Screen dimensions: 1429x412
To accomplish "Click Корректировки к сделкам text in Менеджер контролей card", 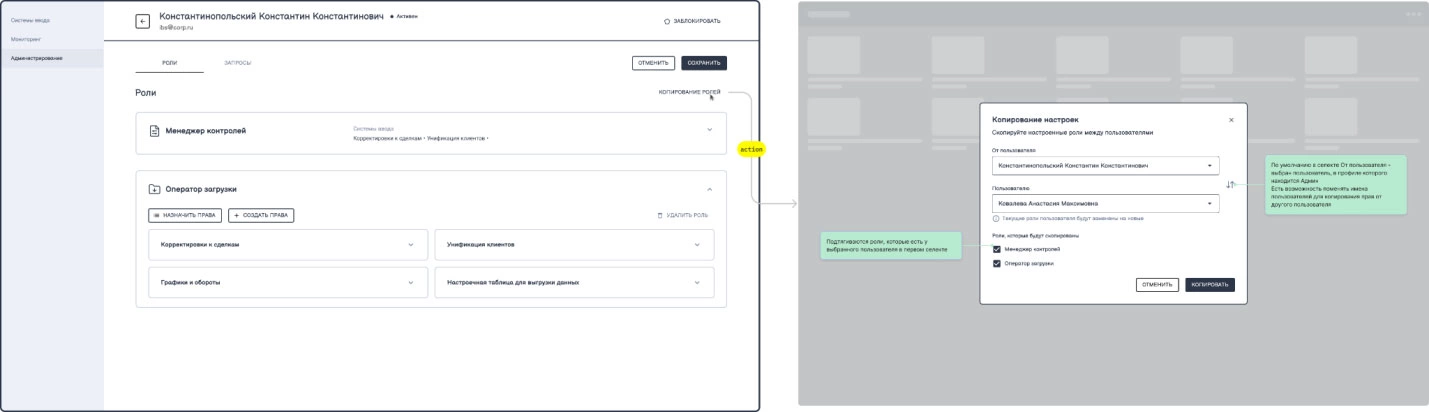I will tap(388, 138).
